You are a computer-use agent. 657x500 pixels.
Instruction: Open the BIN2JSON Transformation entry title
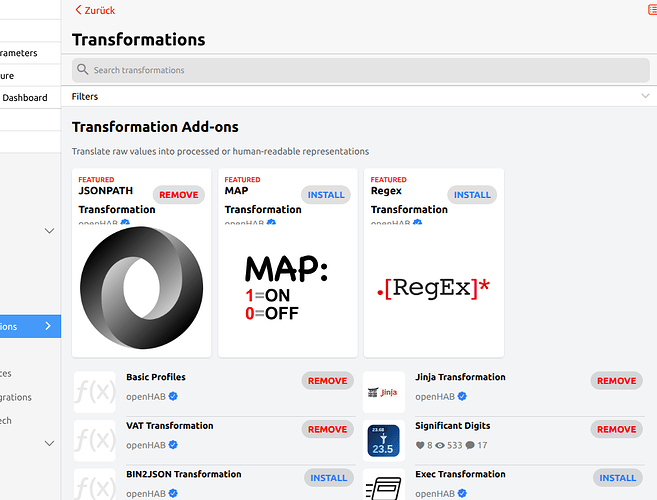click(x=184, y=474)
